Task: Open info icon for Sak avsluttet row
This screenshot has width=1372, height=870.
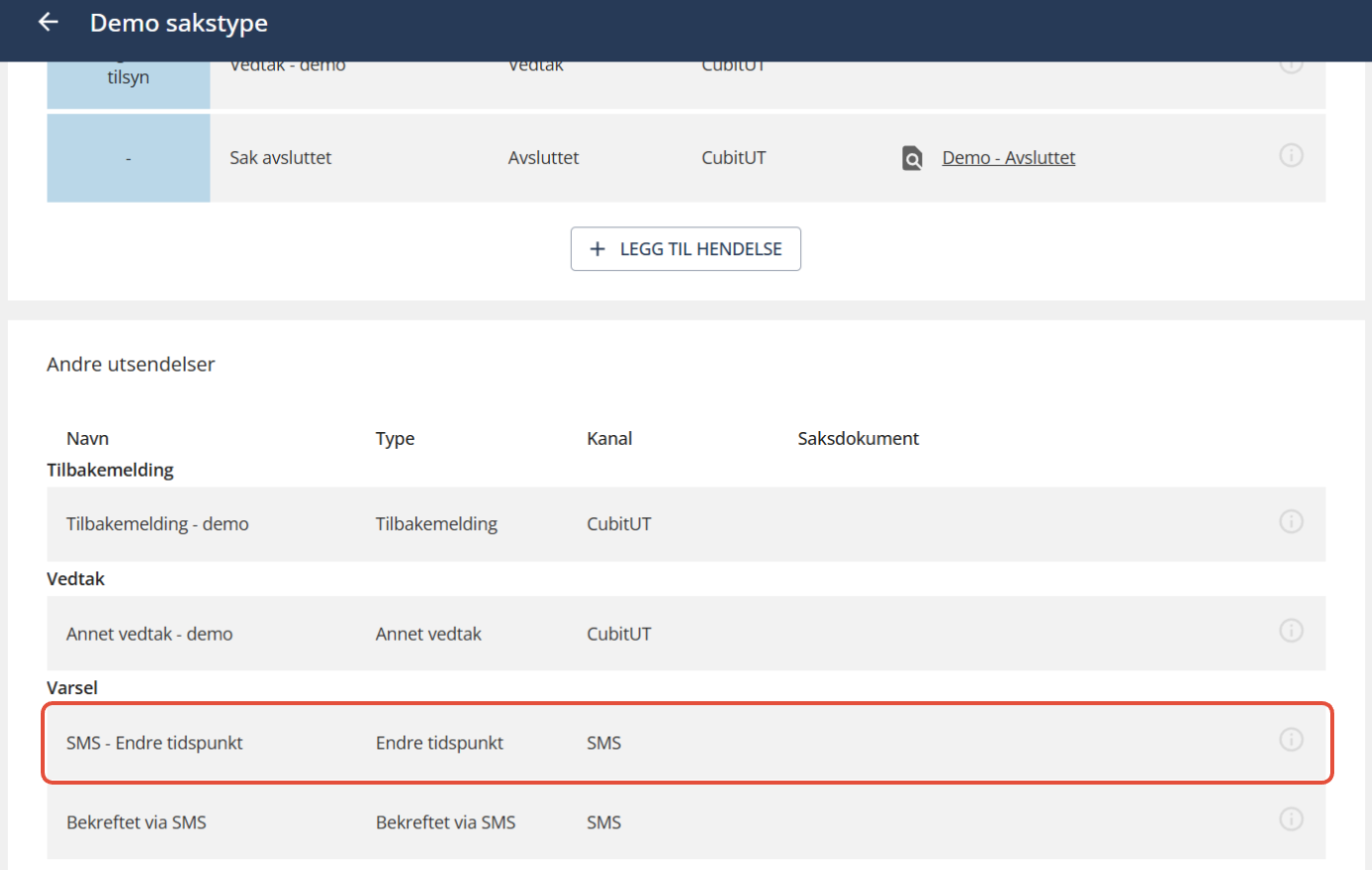Action: [x=1291, y=156]
